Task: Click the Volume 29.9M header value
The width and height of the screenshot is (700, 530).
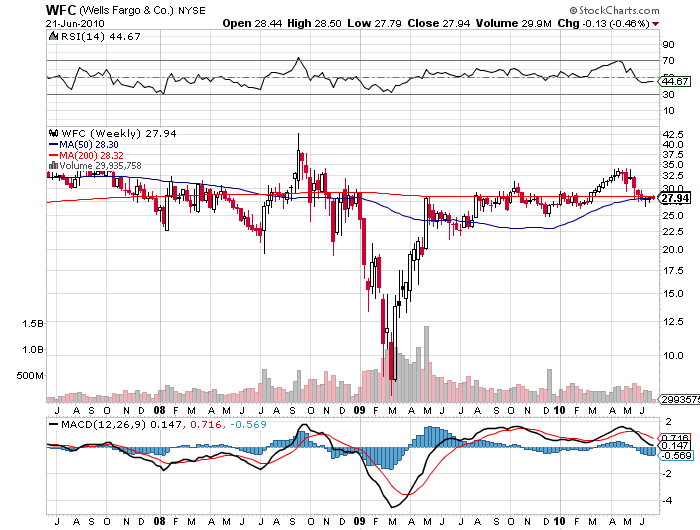Action: coord(514,24)
